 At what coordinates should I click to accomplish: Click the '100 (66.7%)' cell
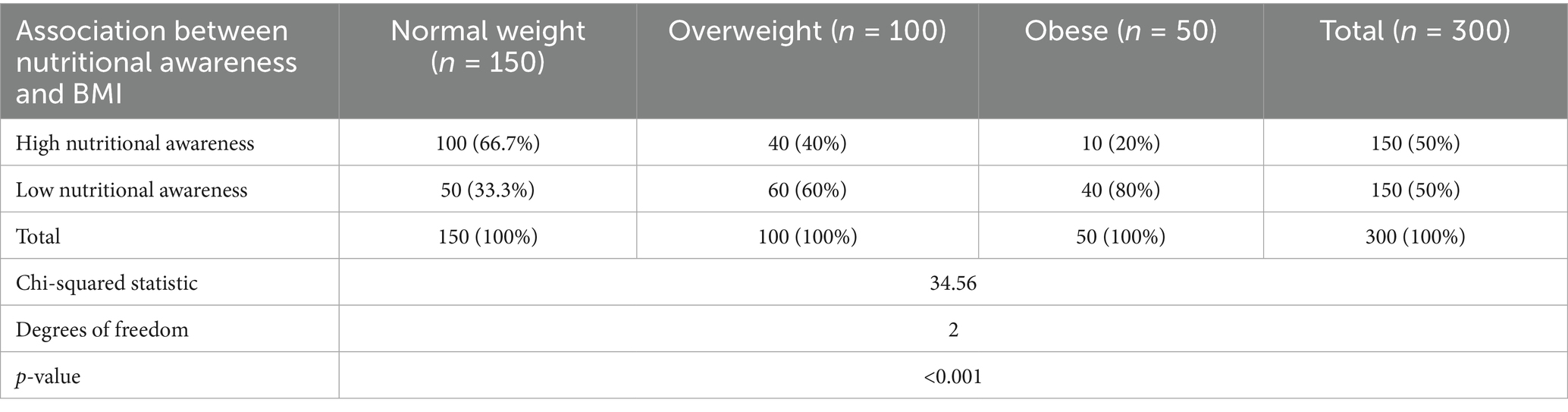coord(488,143)
